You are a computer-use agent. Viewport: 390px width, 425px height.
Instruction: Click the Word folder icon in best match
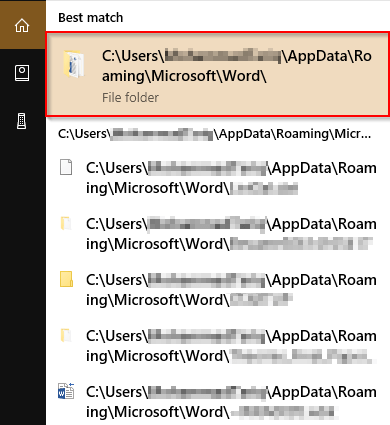(x=74, y=64)
